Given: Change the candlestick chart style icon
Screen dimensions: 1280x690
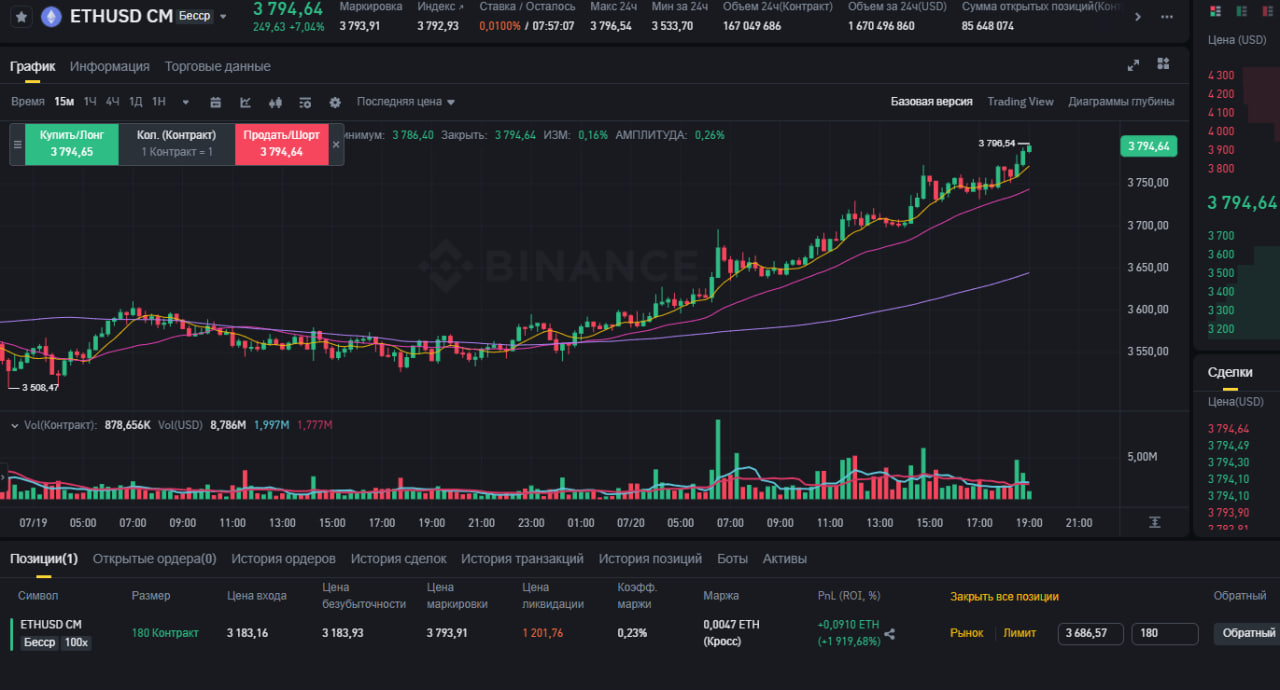Looking at the screenshot, I should pyautogui.click(x=276, y=102).
